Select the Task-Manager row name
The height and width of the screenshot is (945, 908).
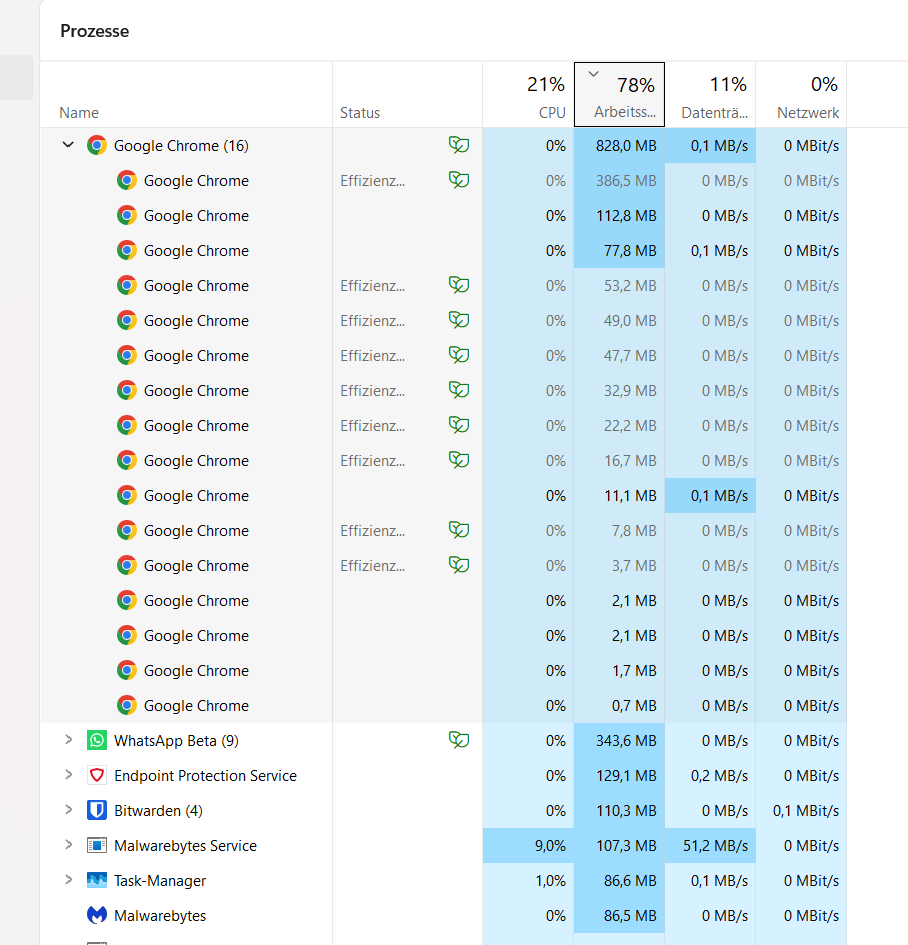click(x=160, y=881)
